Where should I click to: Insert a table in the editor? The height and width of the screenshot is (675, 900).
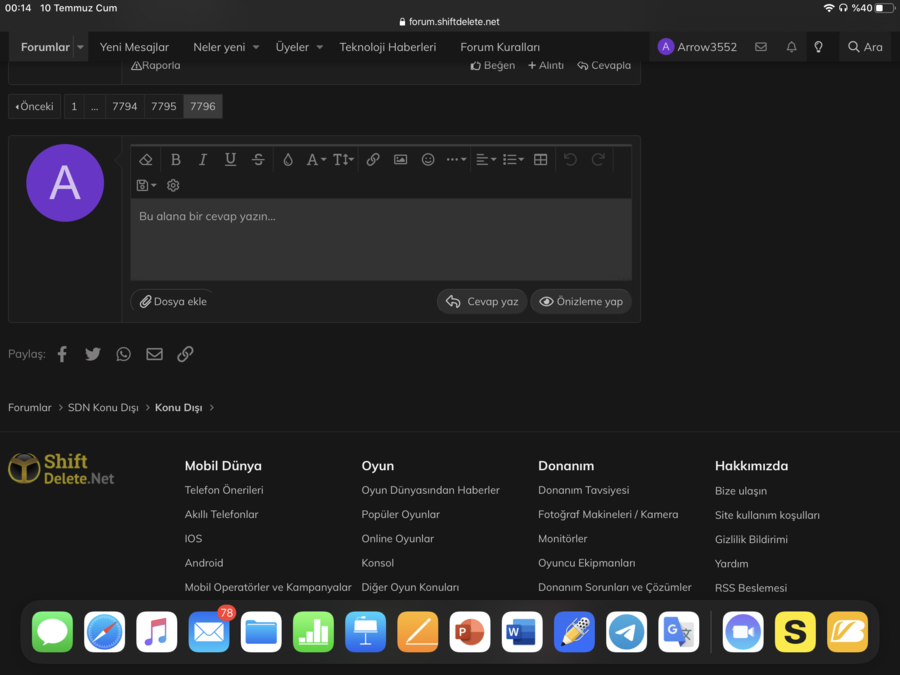[x=541, y=160]
